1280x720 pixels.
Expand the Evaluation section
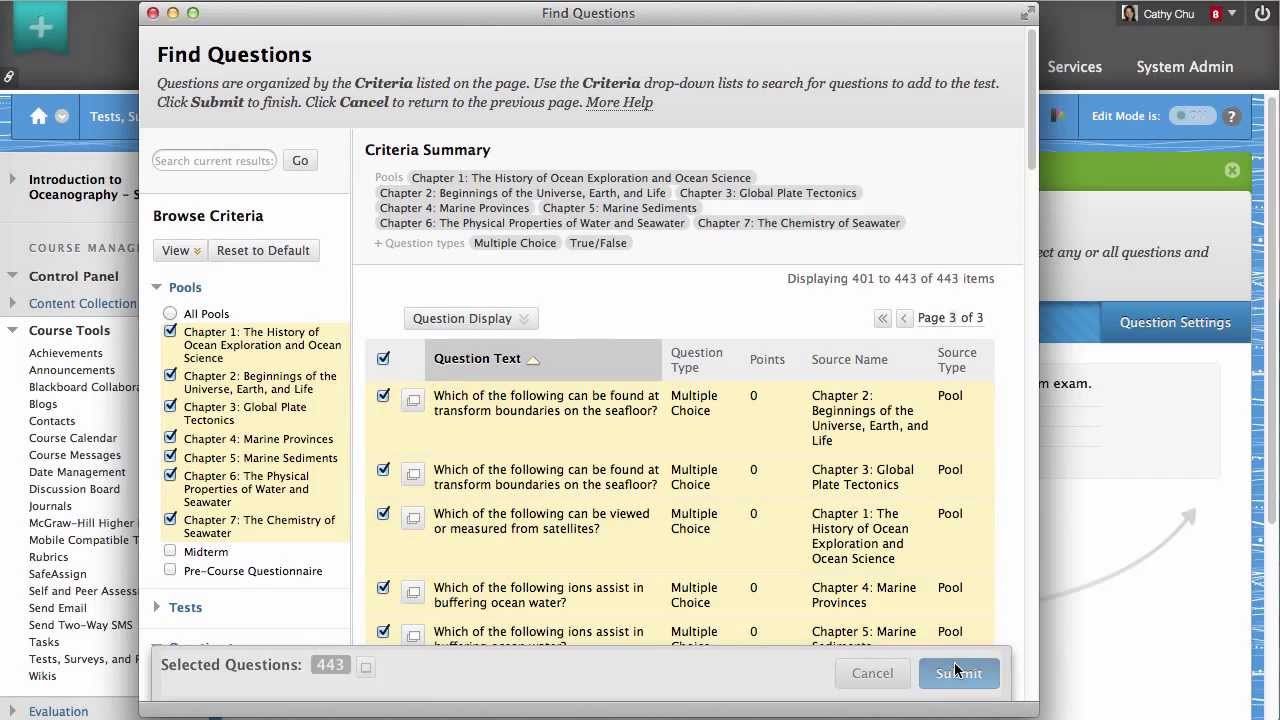point(12,711)
